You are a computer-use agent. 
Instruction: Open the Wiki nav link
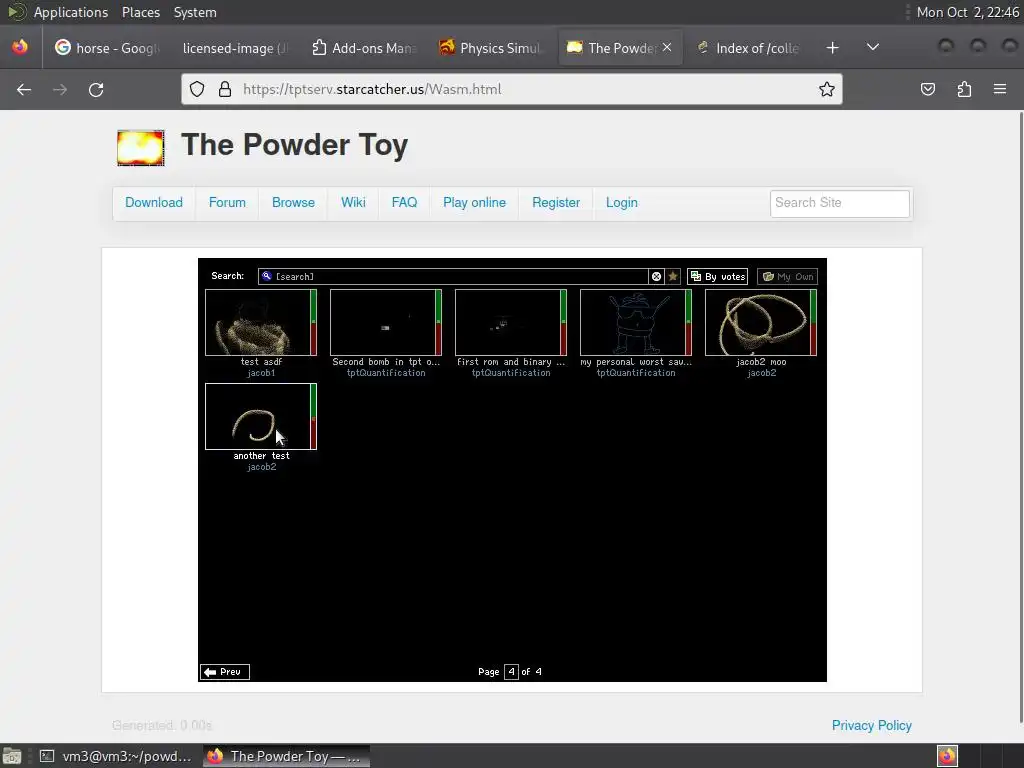(x=353, y=202)
